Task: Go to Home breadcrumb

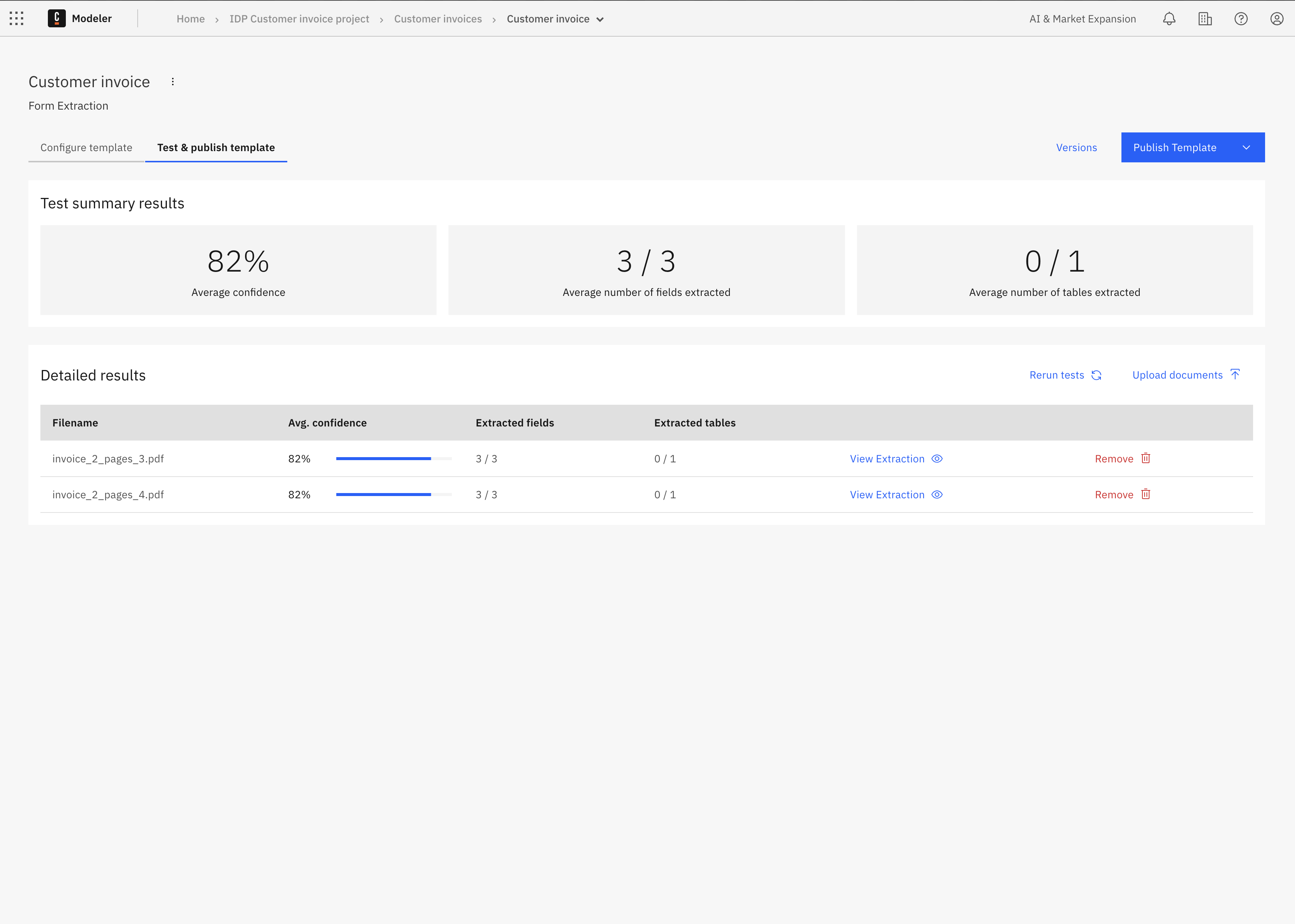Action: (191, 19)
